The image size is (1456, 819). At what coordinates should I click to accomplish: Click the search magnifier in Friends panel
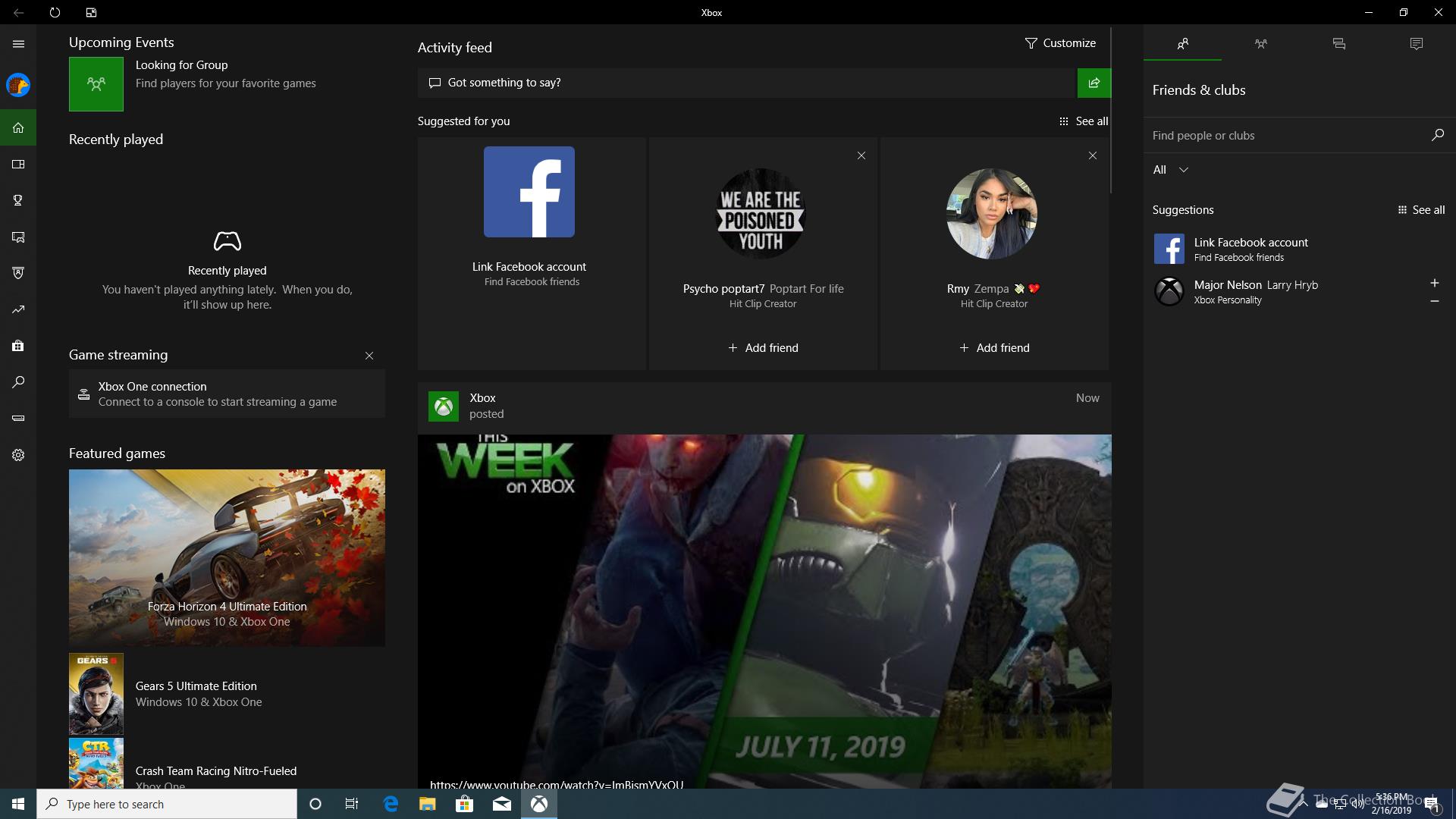tap(1437, 135)
